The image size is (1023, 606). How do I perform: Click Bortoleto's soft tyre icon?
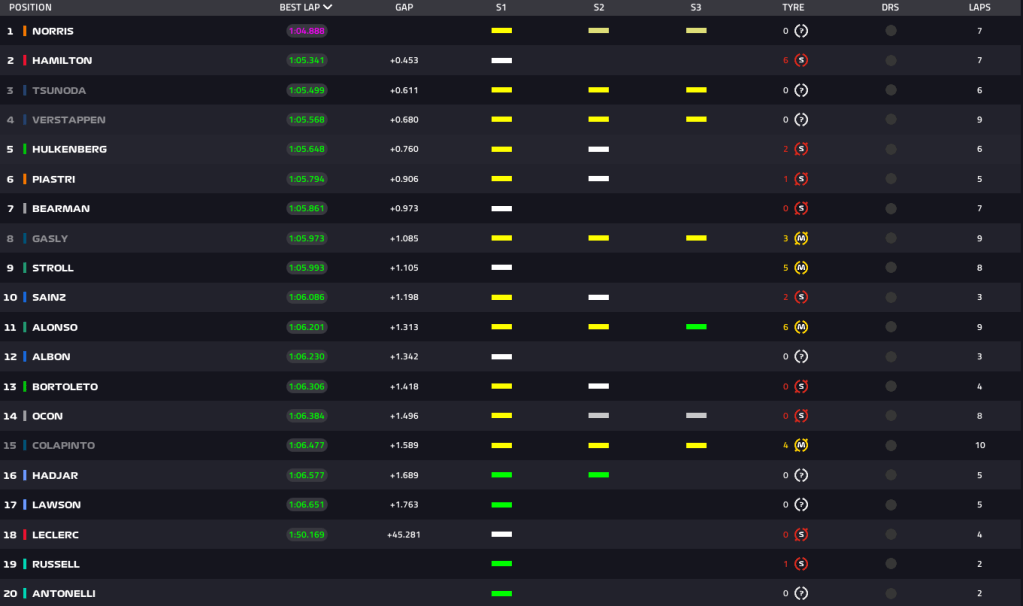pos(801,386)
